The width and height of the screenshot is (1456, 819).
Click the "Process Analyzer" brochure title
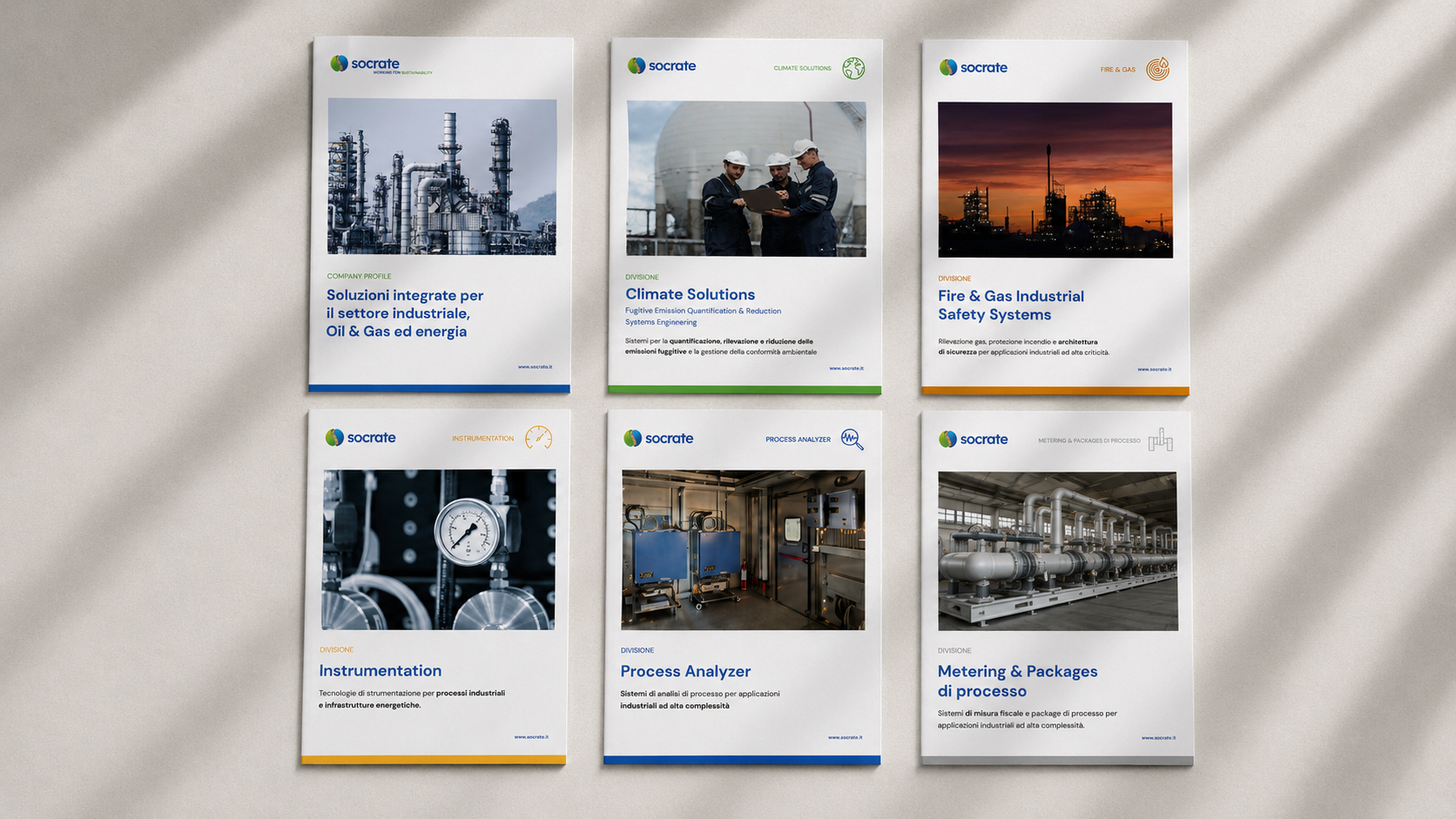[685, 671]
